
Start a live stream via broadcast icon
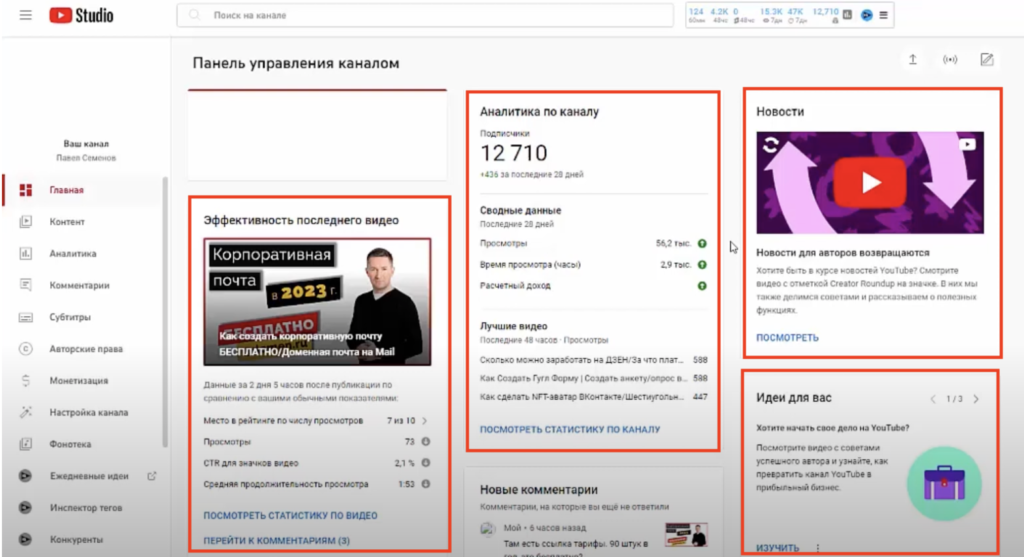point(949,60)
